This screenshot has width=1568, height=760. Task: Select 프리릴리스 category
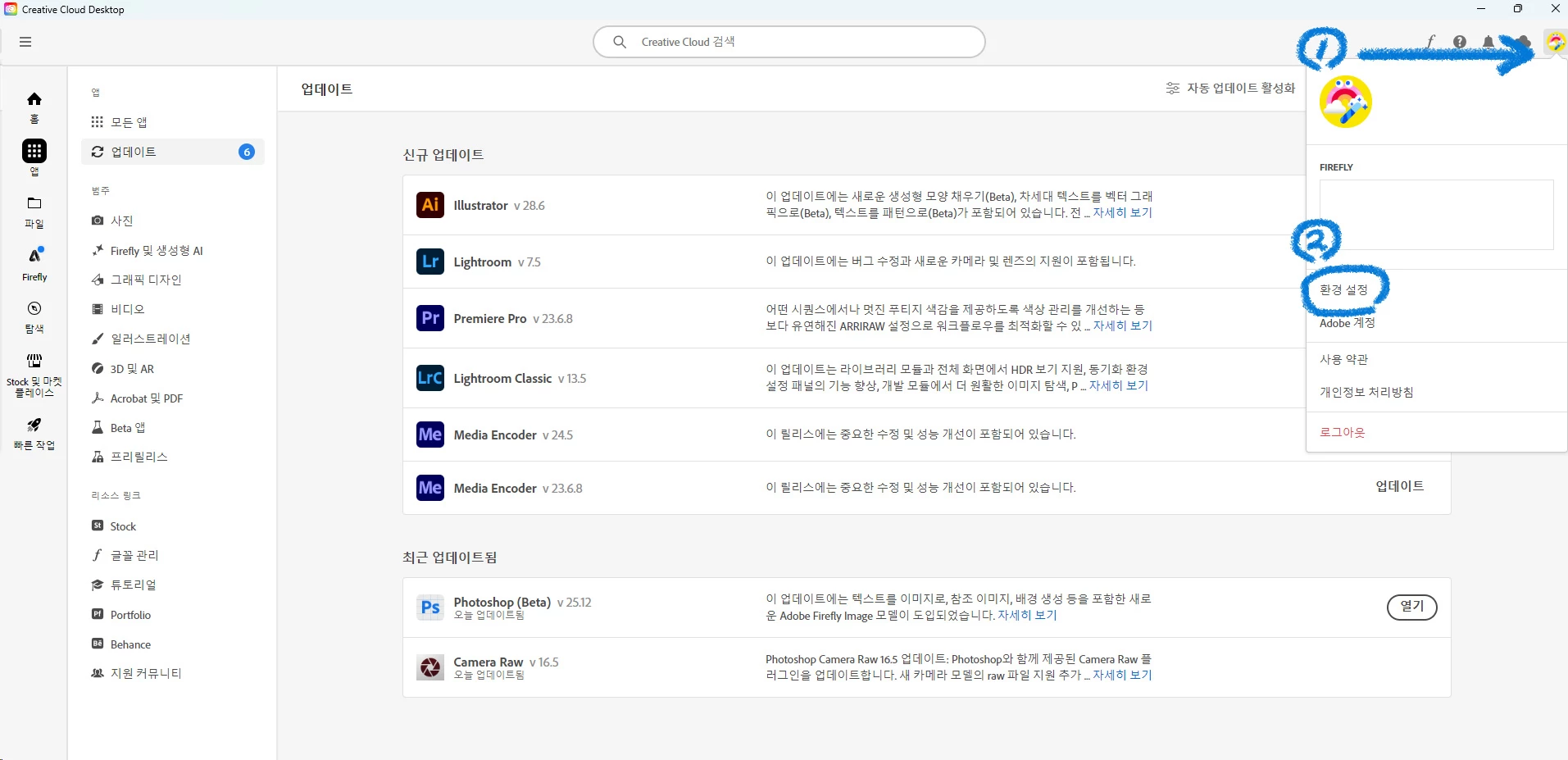[x=173, y=457]
